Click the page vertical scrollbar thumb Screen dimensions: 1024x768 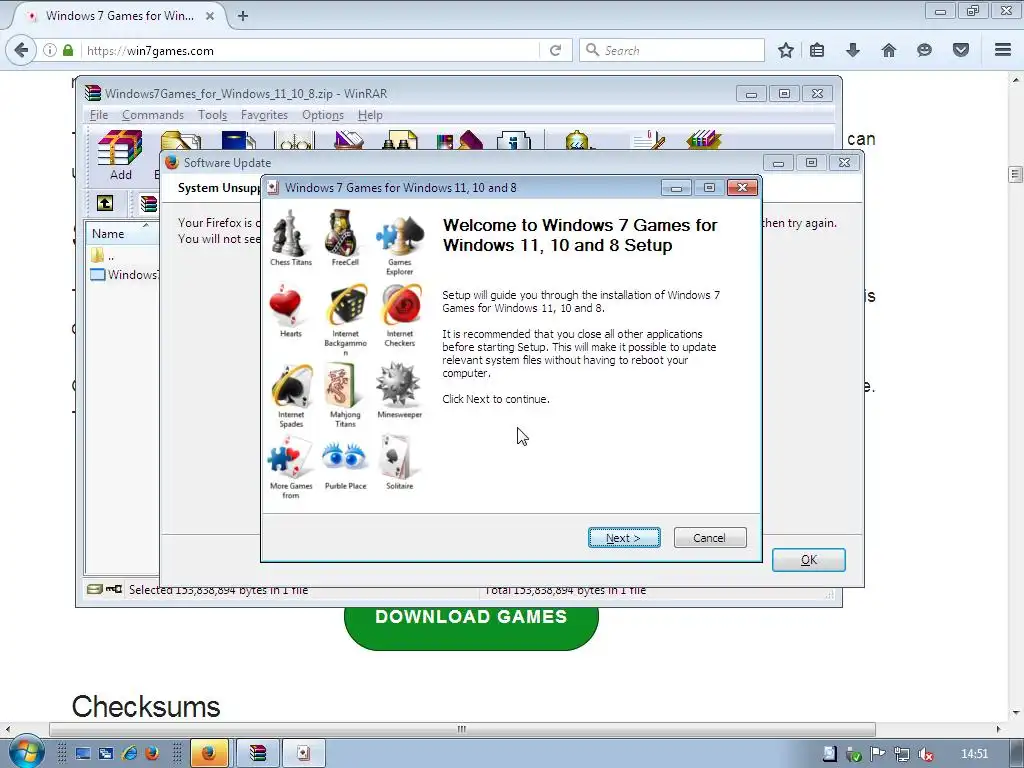pos(1015,174)
